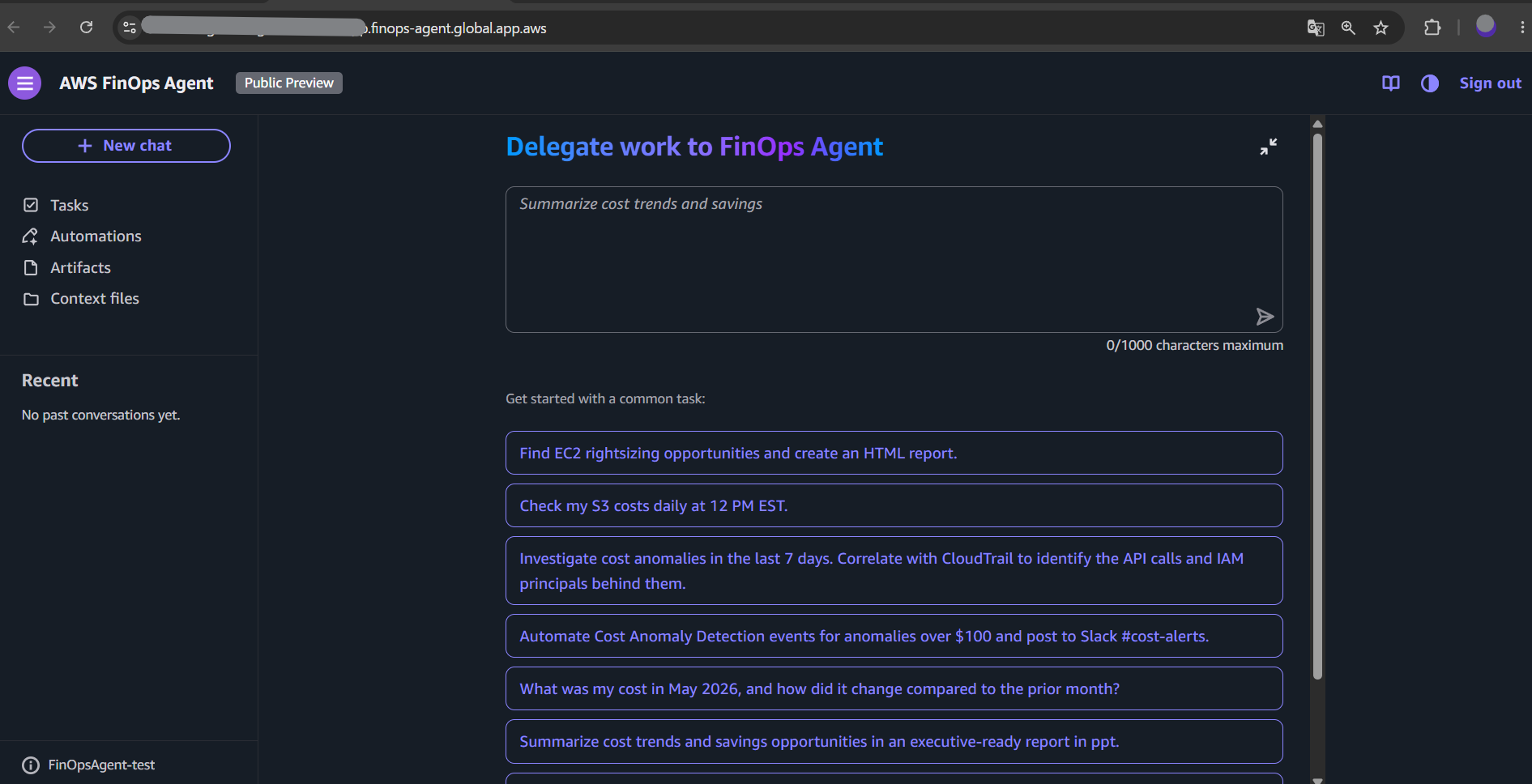The image size is (1532, 784).
Task: Open the documentation book icon
Action: (1391, 83)
